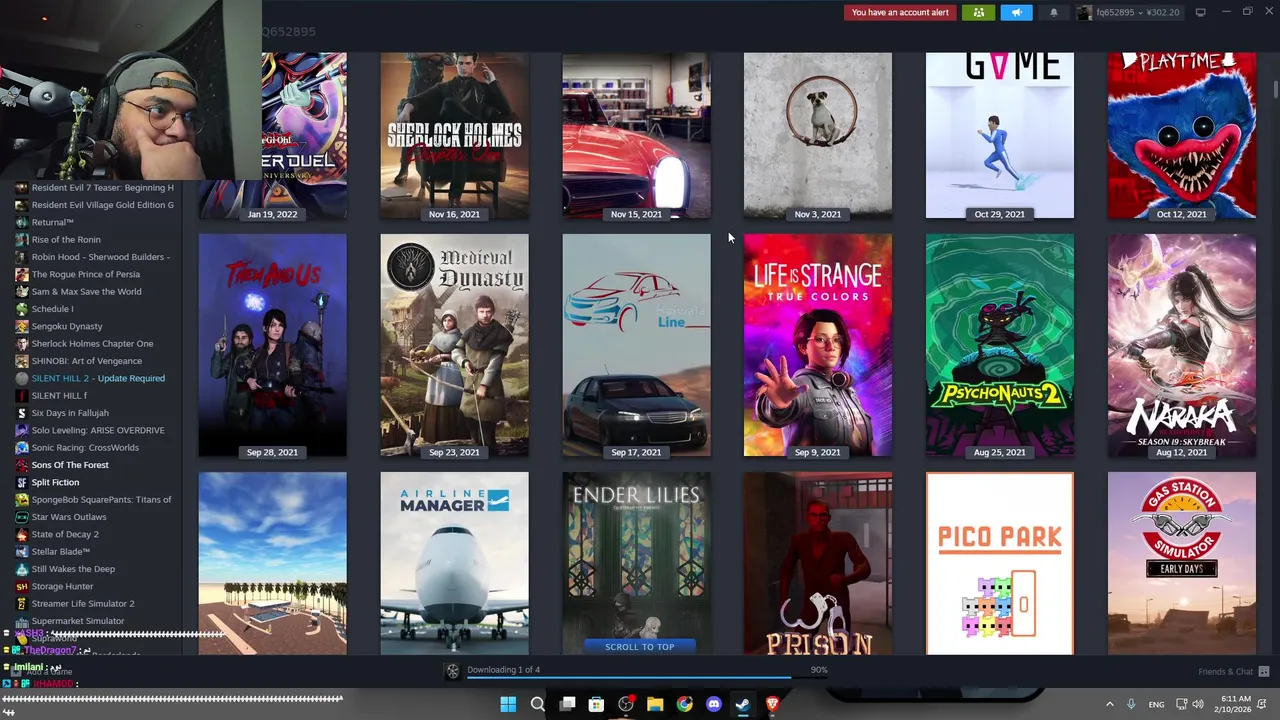Open the notifications bell
This screenshot has width=1280, height=720.
click(1053, 12)
